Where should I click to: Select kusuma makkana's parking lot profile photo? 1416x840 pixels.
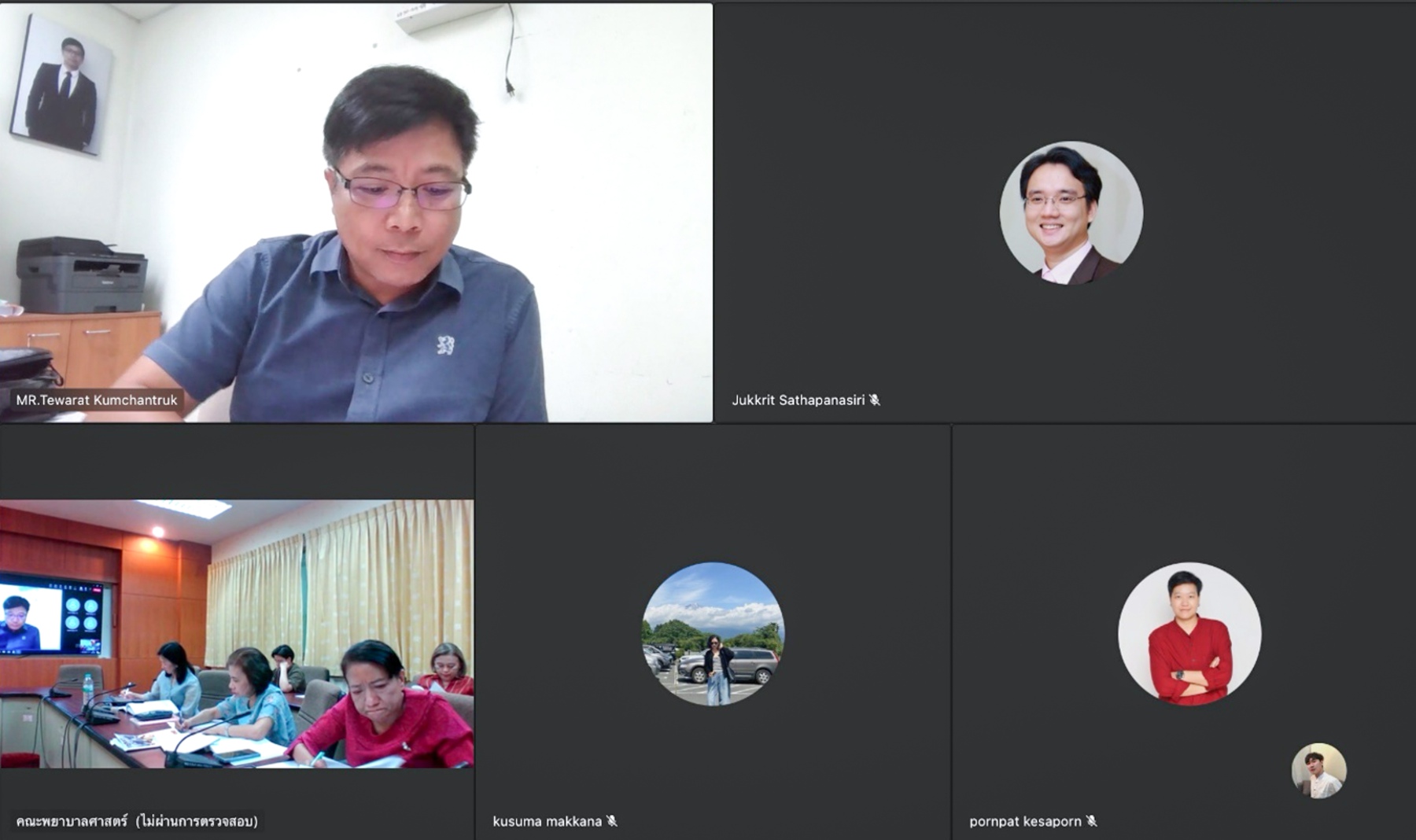(x=713, y=633)
